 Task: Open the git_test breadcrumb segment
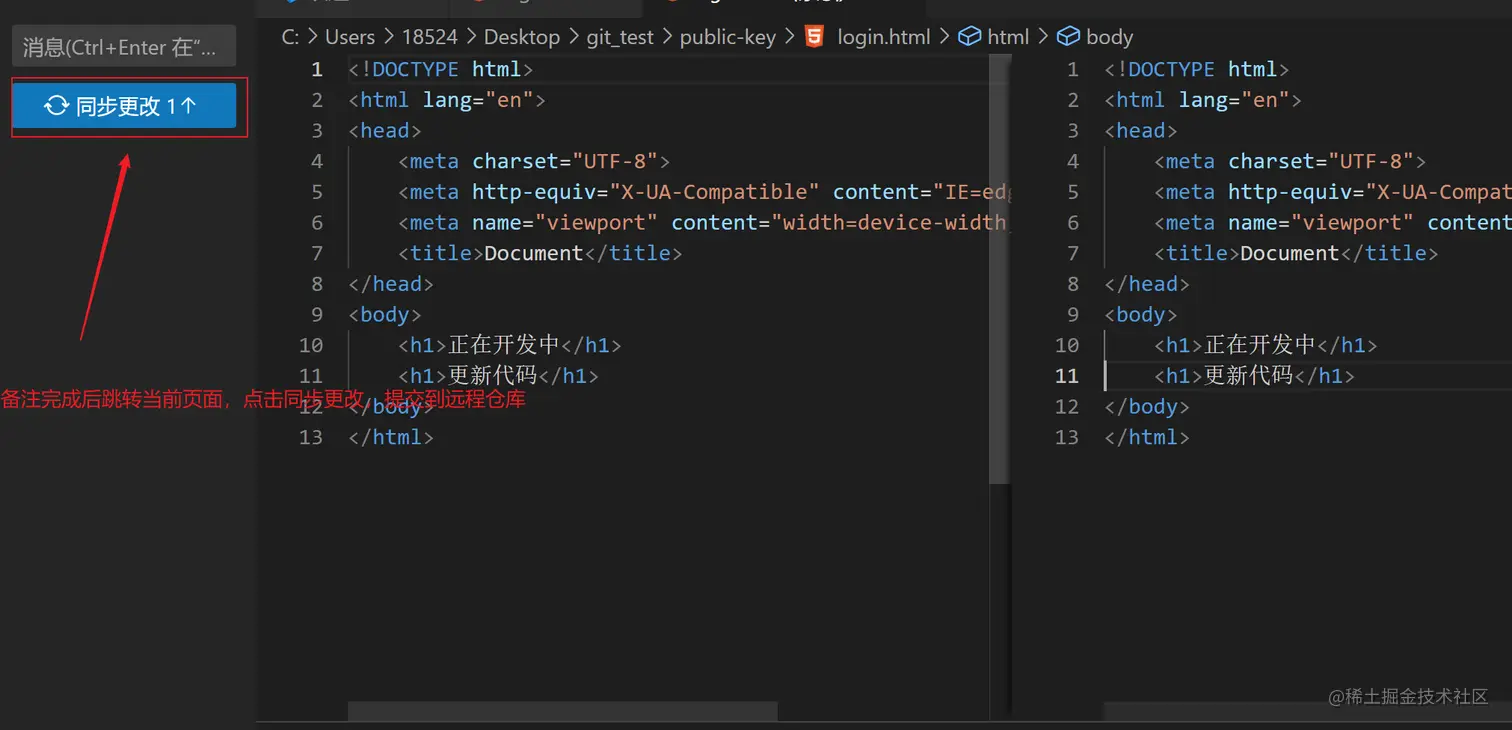[x=620, y=37]
